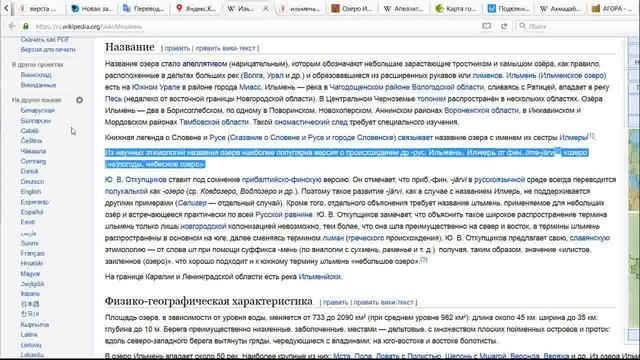Open 'прибалтийско-финскую' link
640x360 pixels.
[x=282, y=180]
